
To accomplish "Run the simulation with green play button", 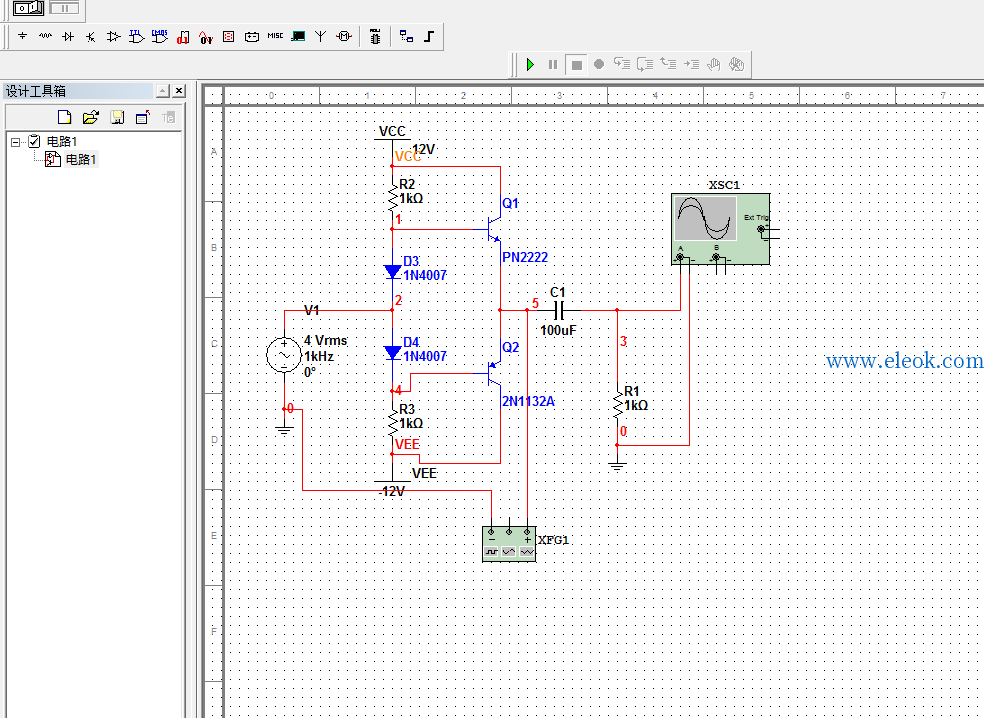I will [x=530, y=64].
